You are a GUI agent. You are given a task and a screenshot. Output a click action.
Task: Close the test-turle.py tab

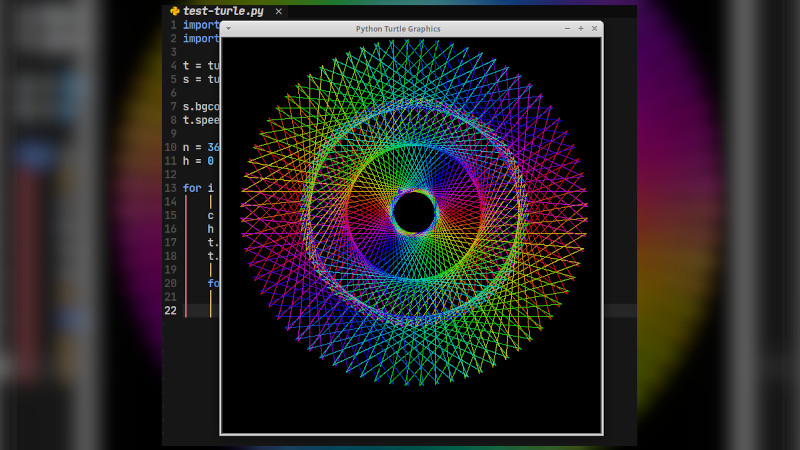coord(279,11)
